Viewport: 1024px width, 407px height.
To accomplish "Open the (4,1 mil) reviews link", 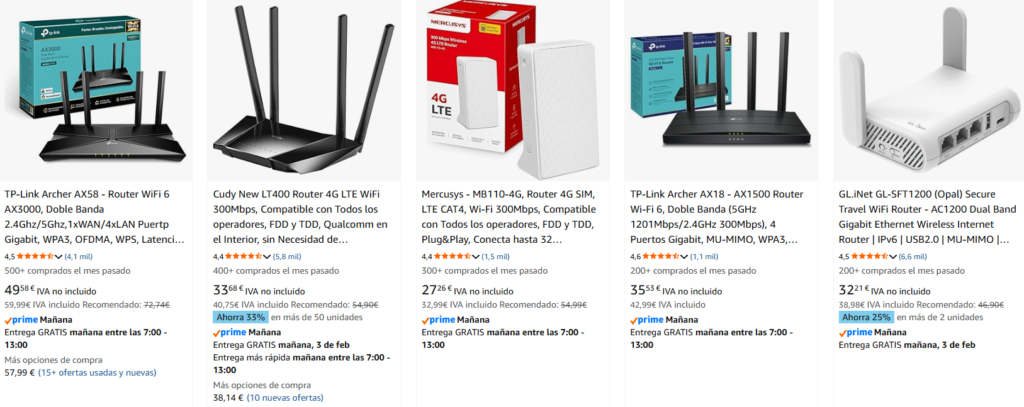I will click(x=79, y=257).
